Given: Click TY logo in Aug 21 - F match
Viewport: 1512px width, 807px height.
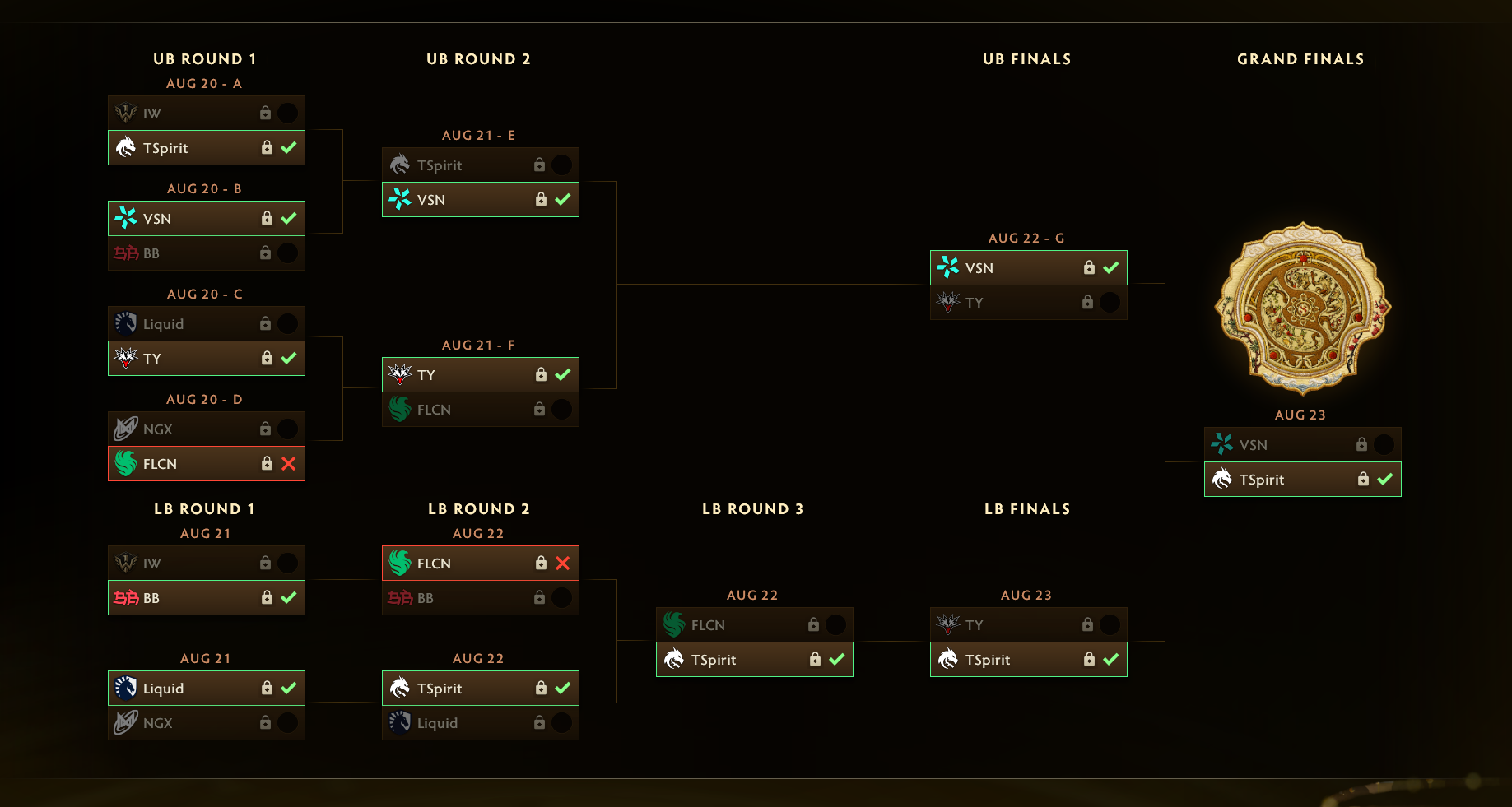Looking at the screenshot, I should tap(400, 374).
